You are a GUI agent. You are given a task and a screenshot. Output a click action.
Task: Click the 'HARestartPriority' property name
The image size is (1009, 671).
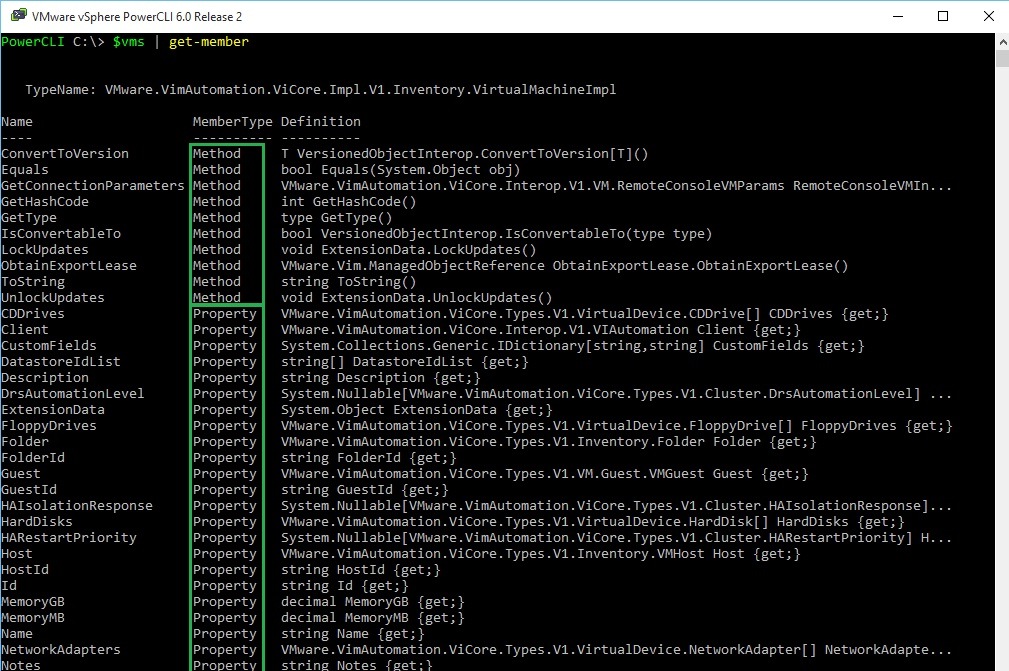click(x=69, y=538)
